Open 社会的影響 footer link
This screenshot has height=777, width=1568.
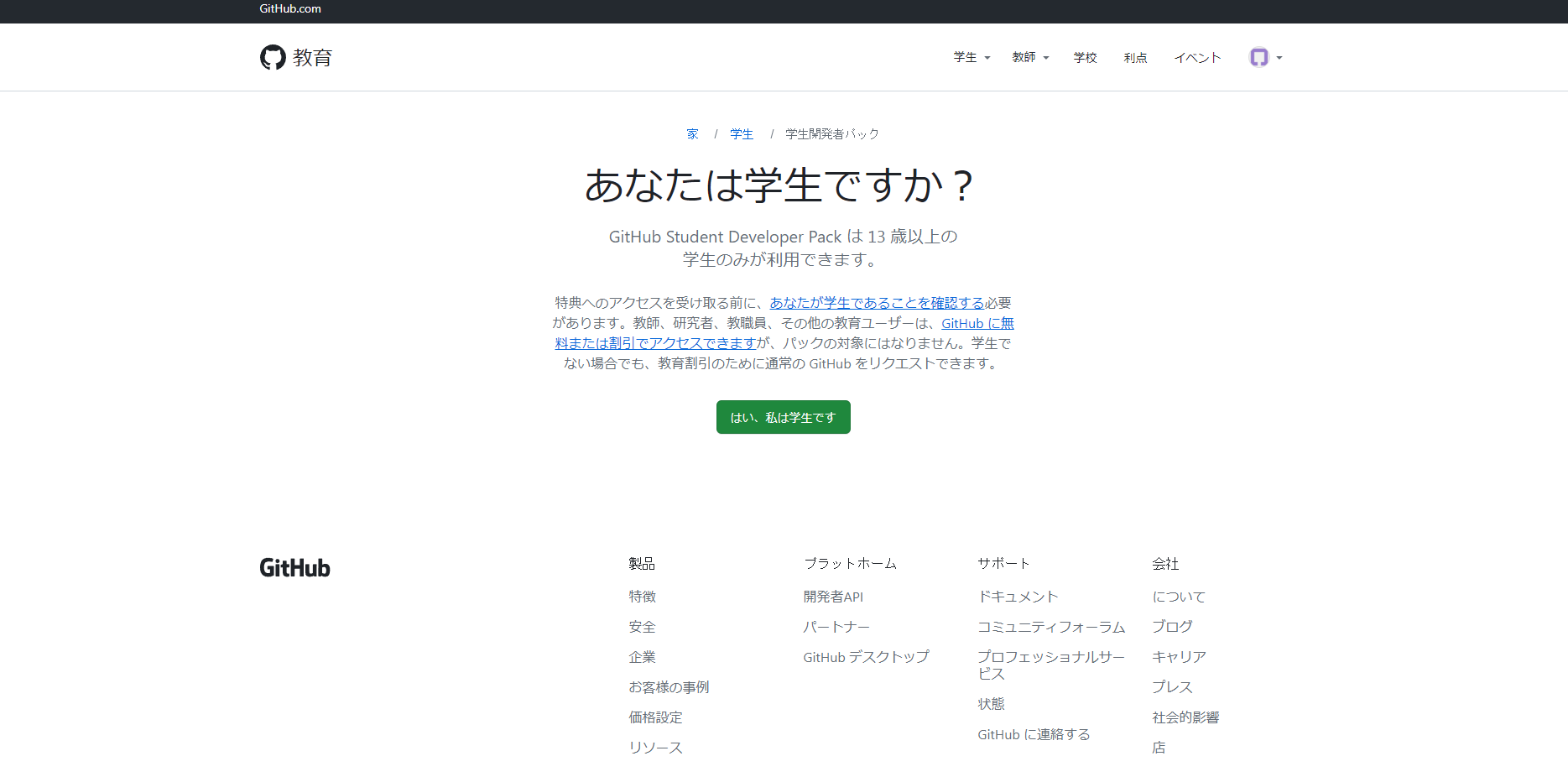coord(1185,717)
